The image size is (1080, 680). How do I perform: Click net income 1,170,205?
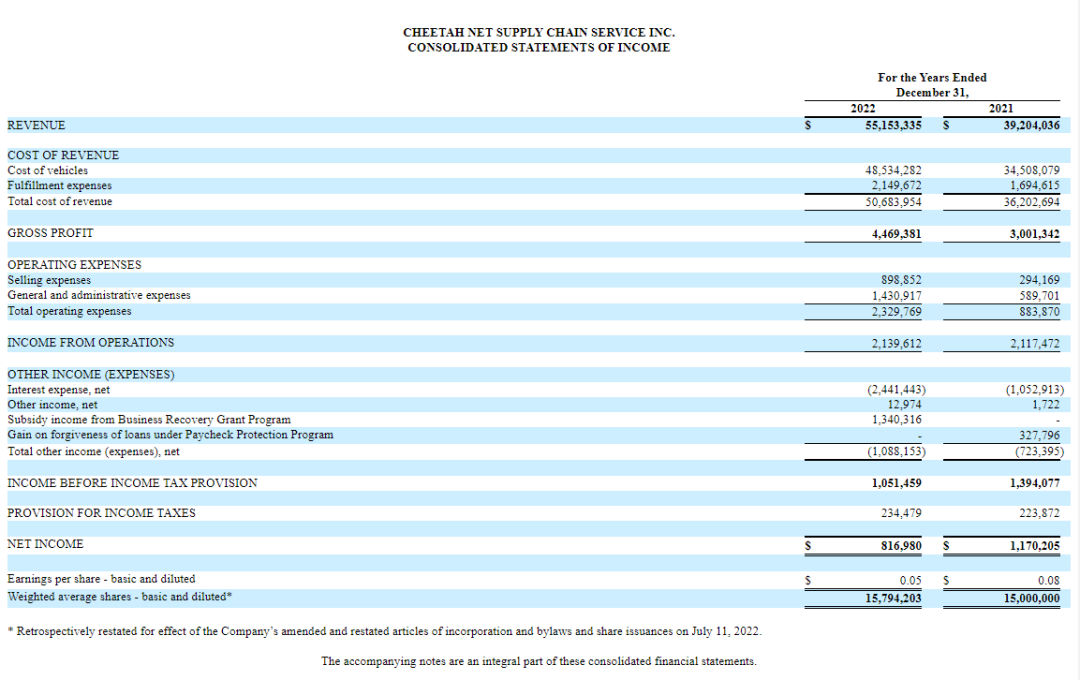1035,546
